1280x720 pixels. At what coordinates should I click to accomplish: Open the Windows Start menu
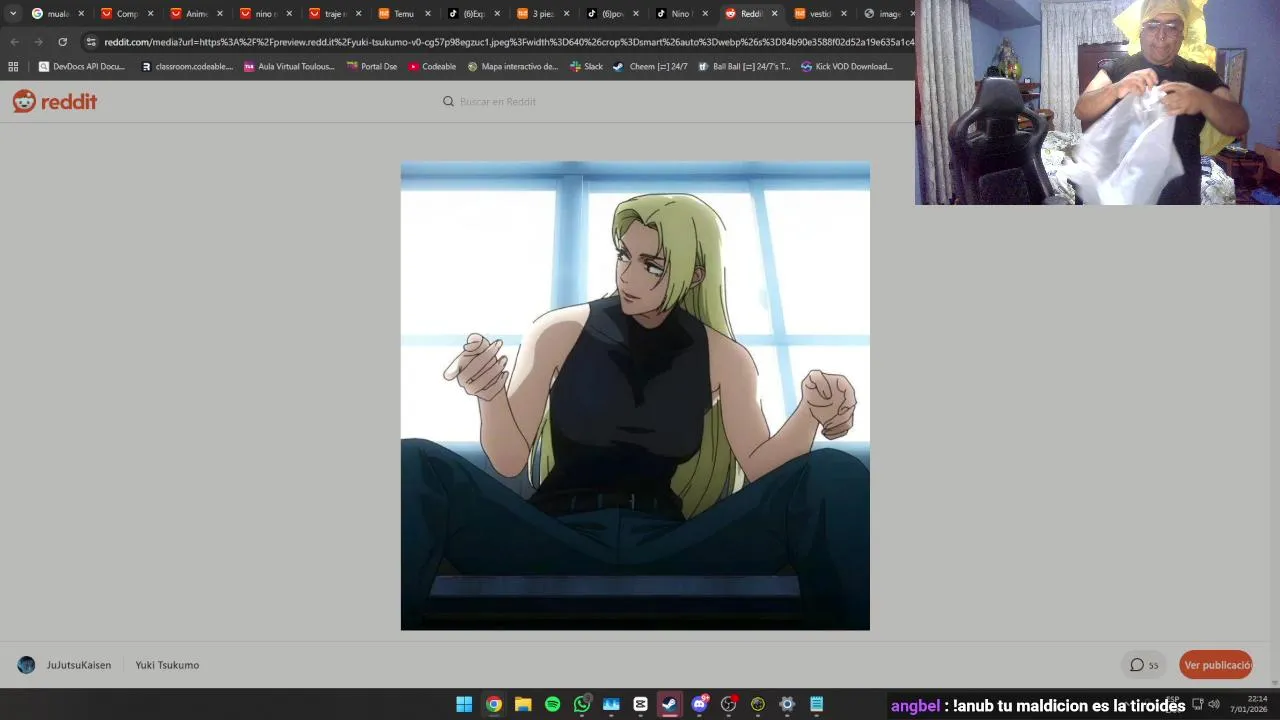click(464, 704)
